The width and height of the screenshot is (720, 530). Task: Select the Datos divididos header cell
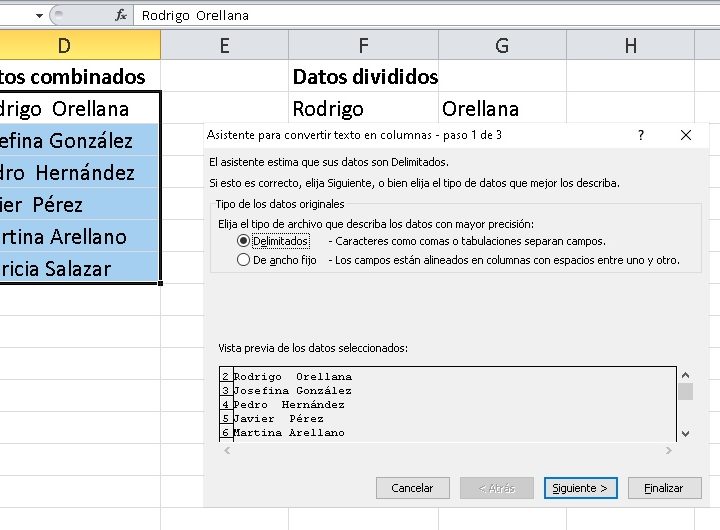[363, 77]
